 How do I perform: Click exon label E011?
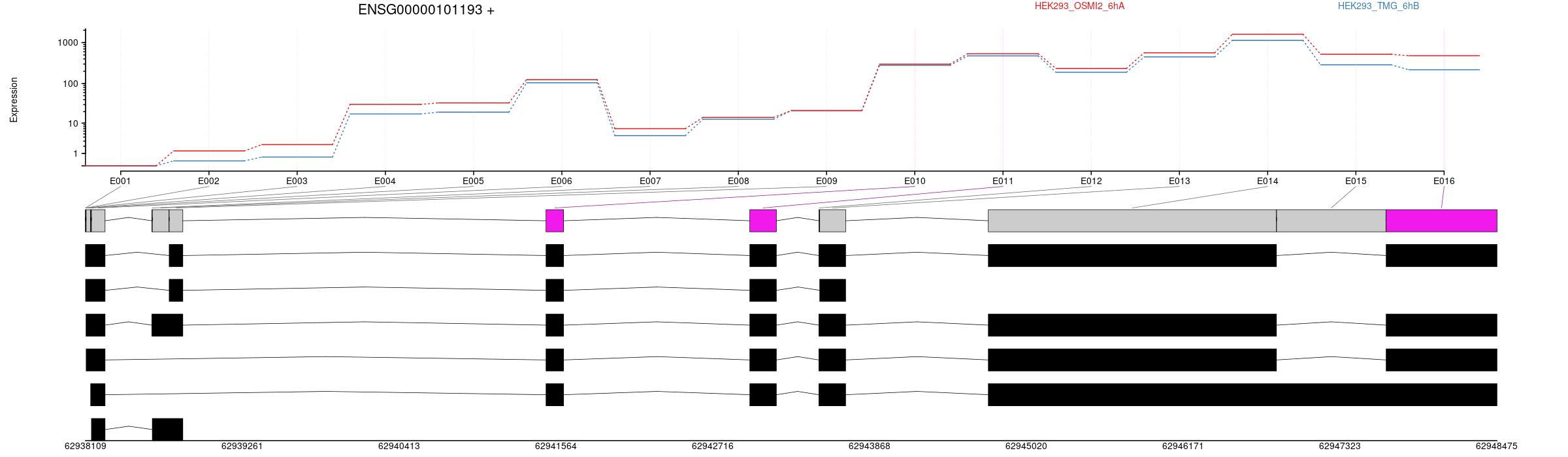pyautogui.click(x=1003, y=181)
